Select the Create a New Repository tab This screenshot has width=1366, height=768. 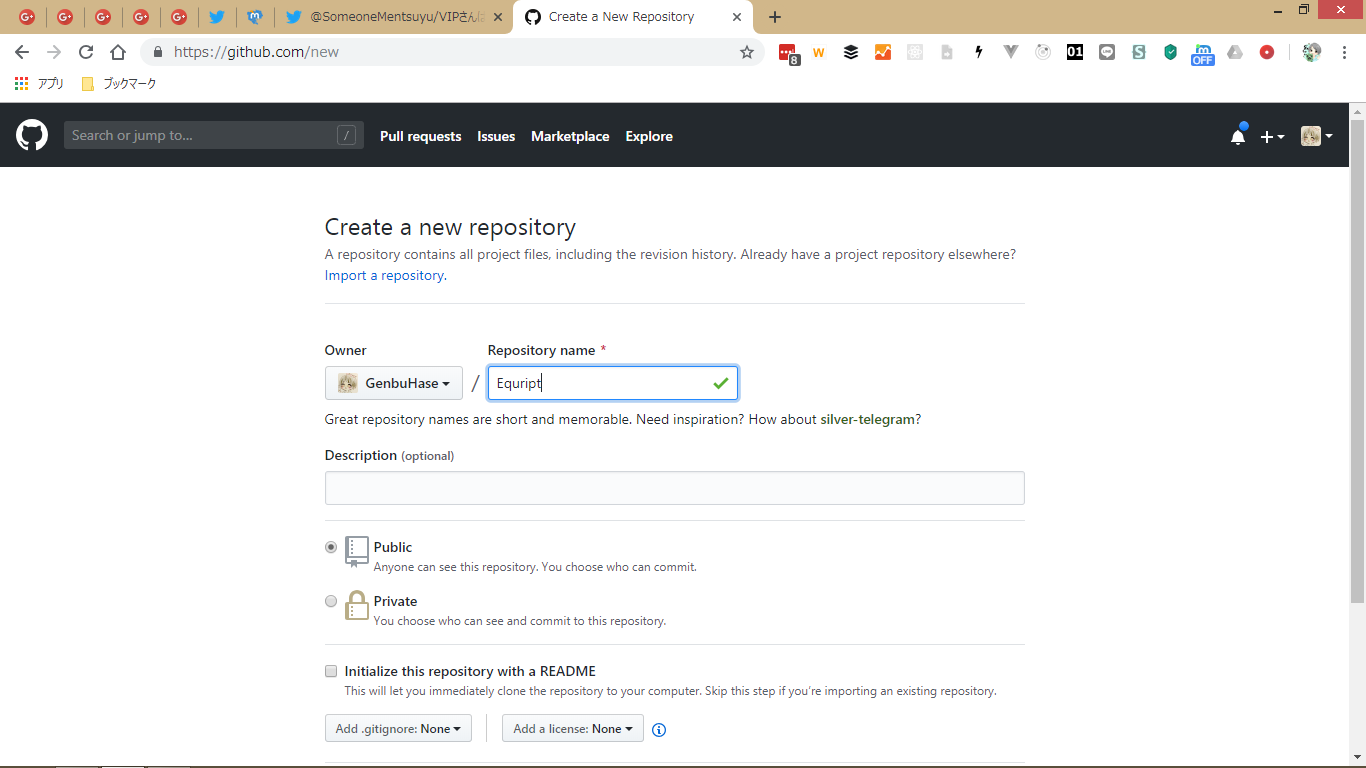[x=633, y=17]
